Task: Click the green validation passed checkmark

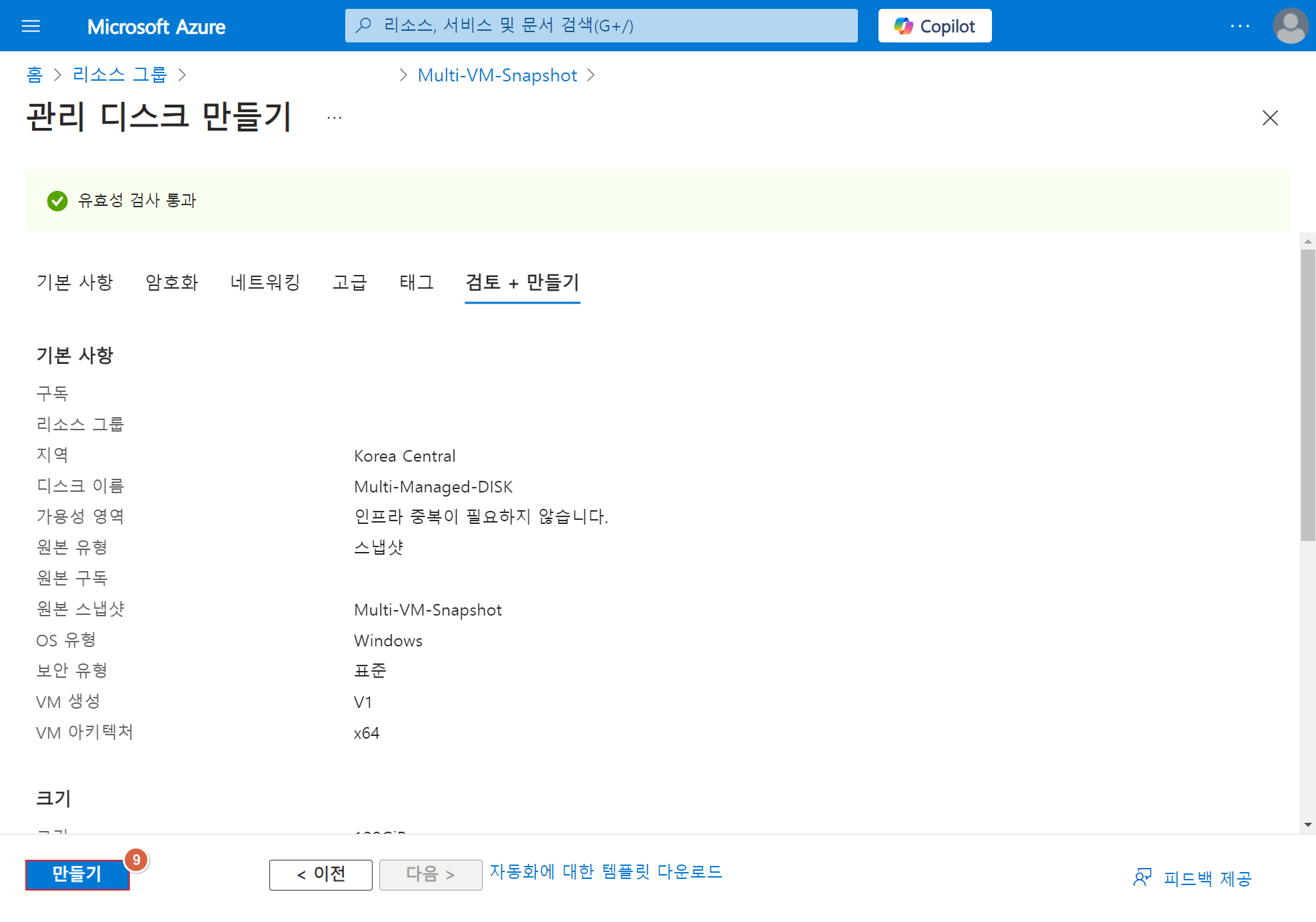Action: (57, 200)
